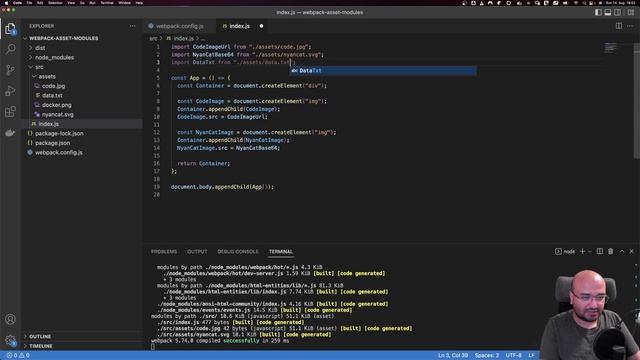Viewport: 640px width, 360px height.
Task: Switch to the OUTPUT panel tab
Action: [197, 251]
